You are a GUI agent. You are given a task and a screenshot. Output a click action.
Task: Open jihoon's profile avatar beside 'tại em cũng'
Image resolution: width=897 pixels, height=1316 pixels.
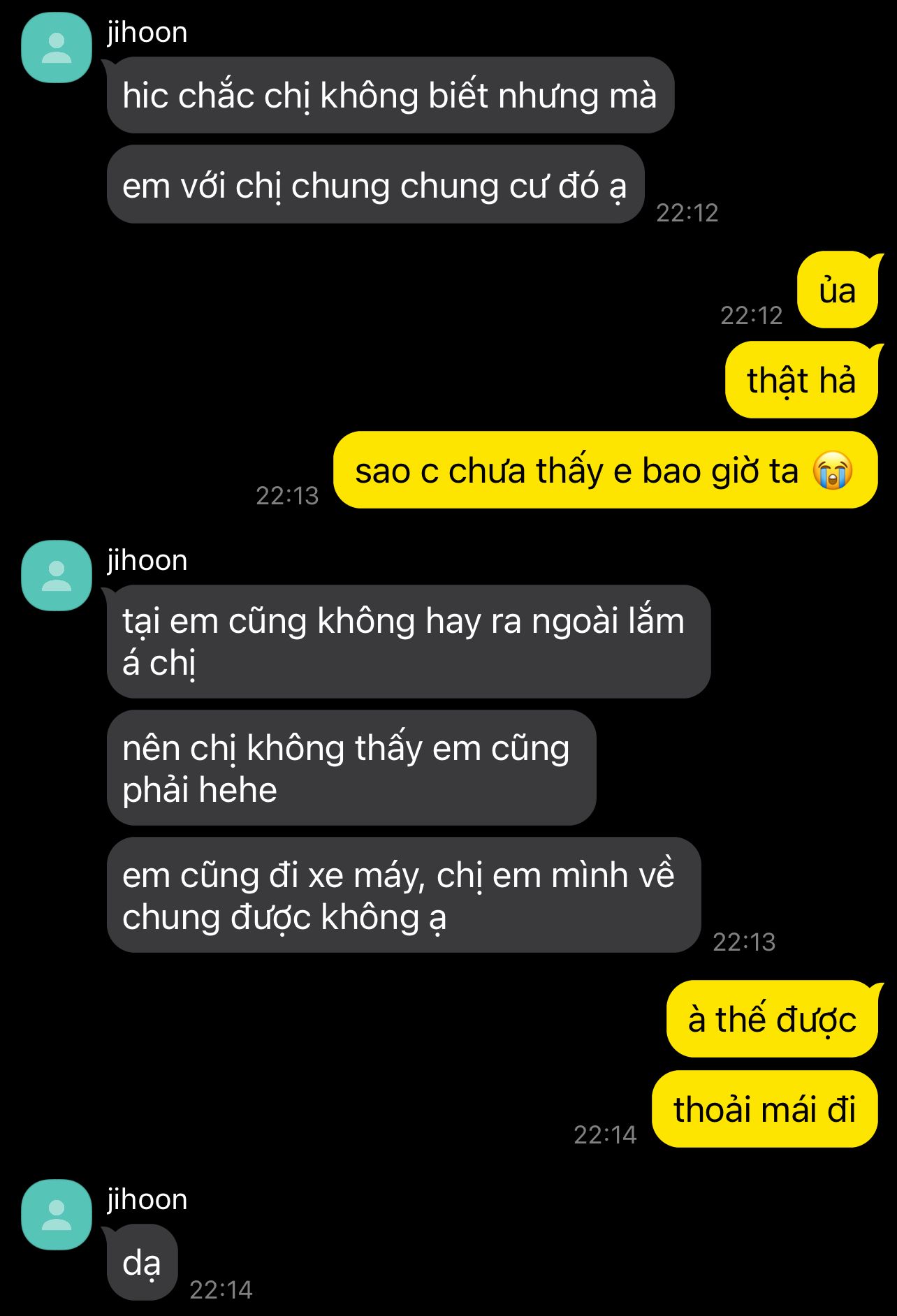pyautogui.click(x=57, y=576)
